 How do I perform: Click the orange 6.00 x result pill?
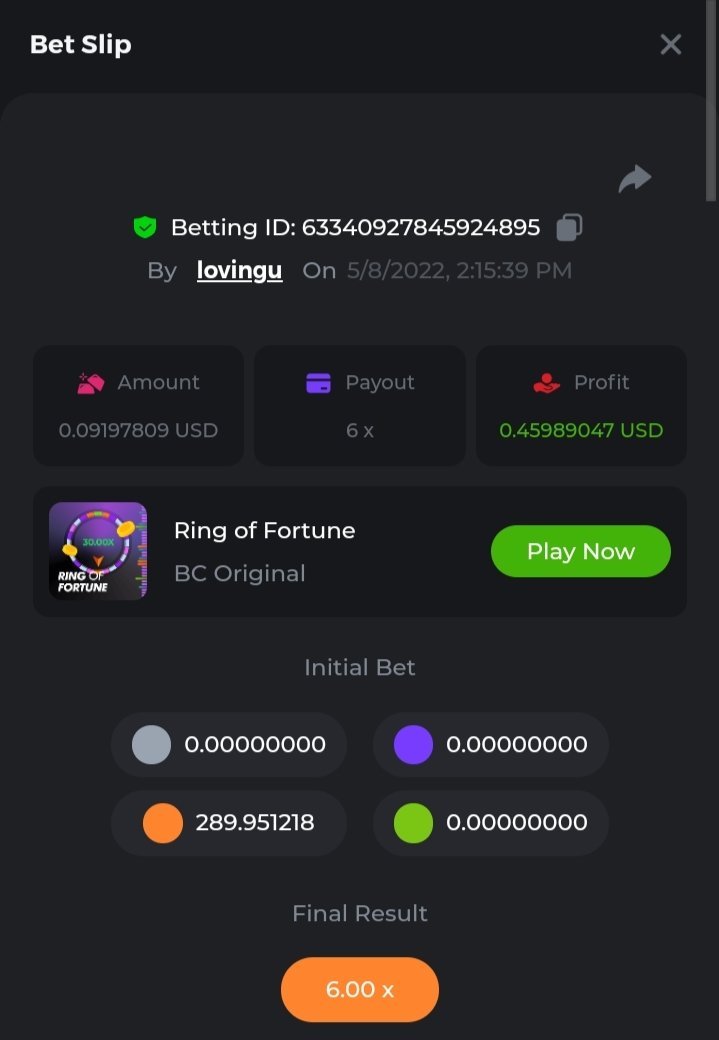[360, 989]
